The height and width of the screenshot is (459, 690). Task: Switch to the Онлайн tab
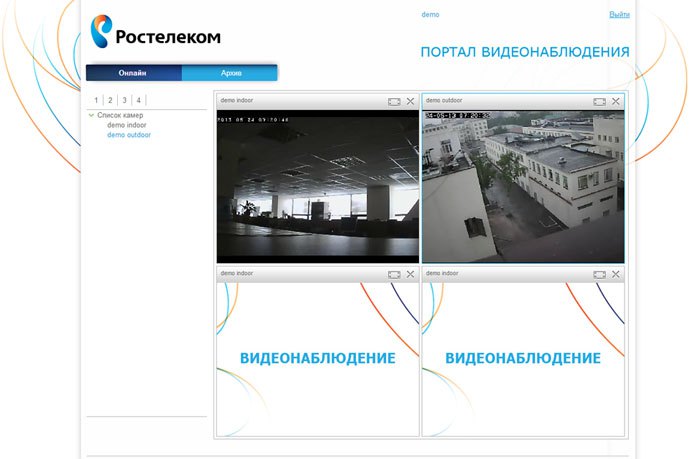coord(134,73)
